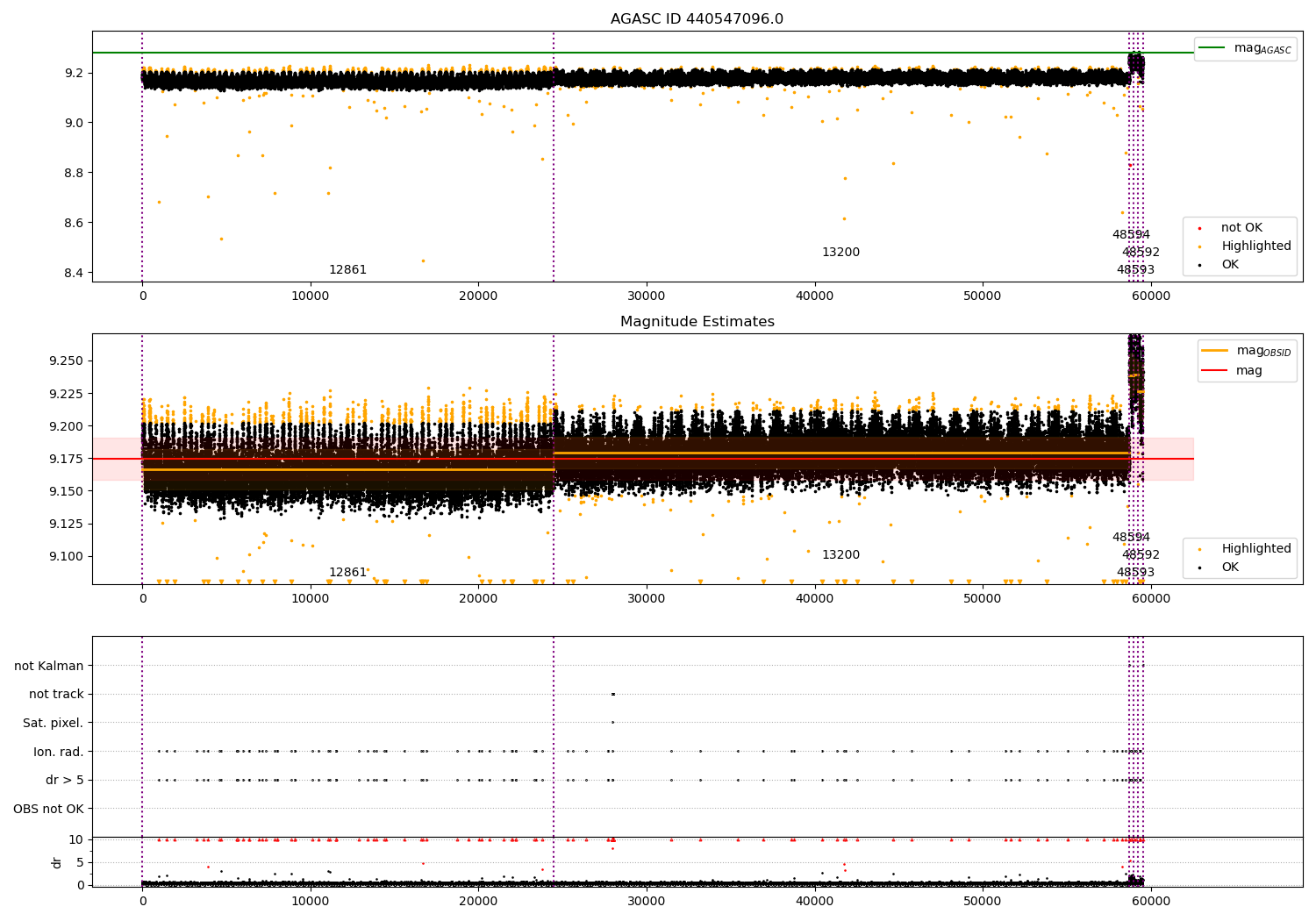Select orange mag OBSID legend line

(x=1215, y=351)
